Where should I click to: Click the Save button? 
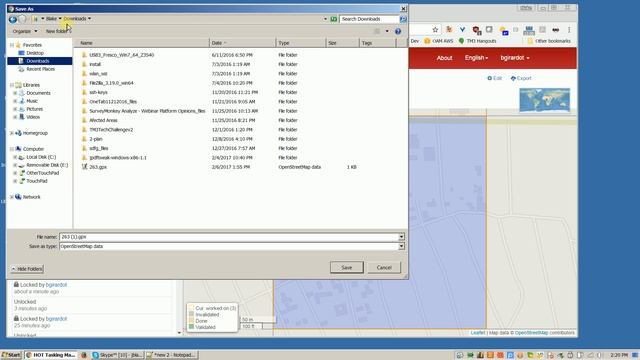(x=347, y=268)
